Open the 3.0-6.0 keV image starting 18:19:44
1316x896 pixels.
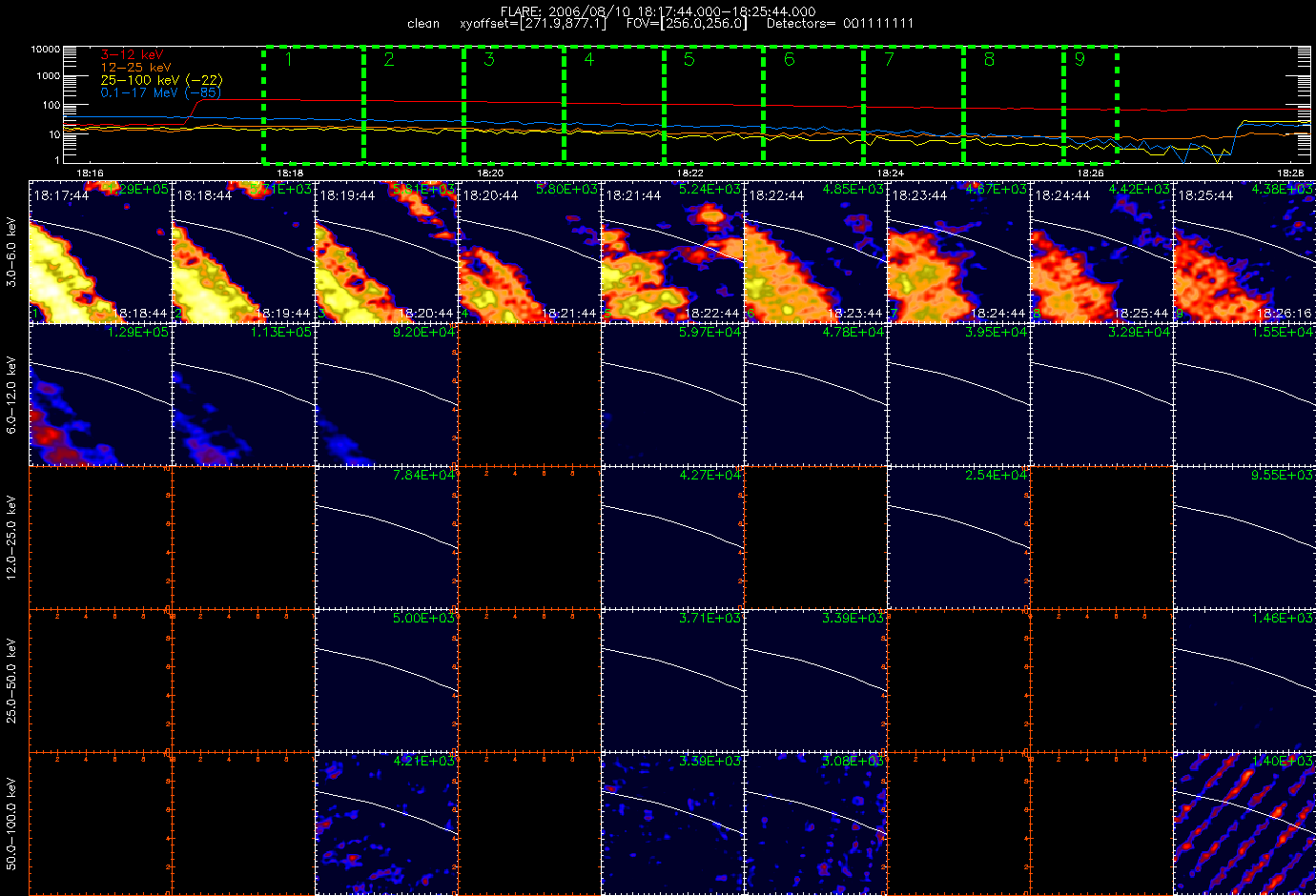tap(386, 252)
